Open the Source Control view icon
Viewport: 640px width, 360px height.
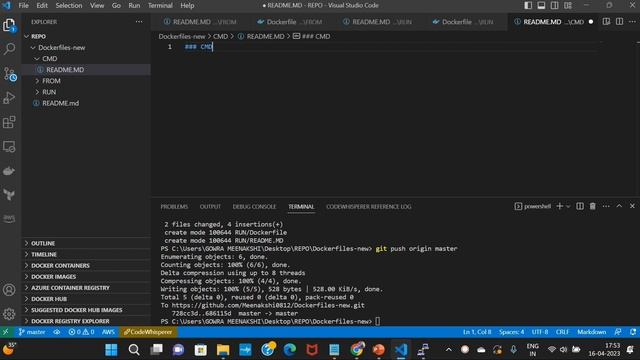9,74
